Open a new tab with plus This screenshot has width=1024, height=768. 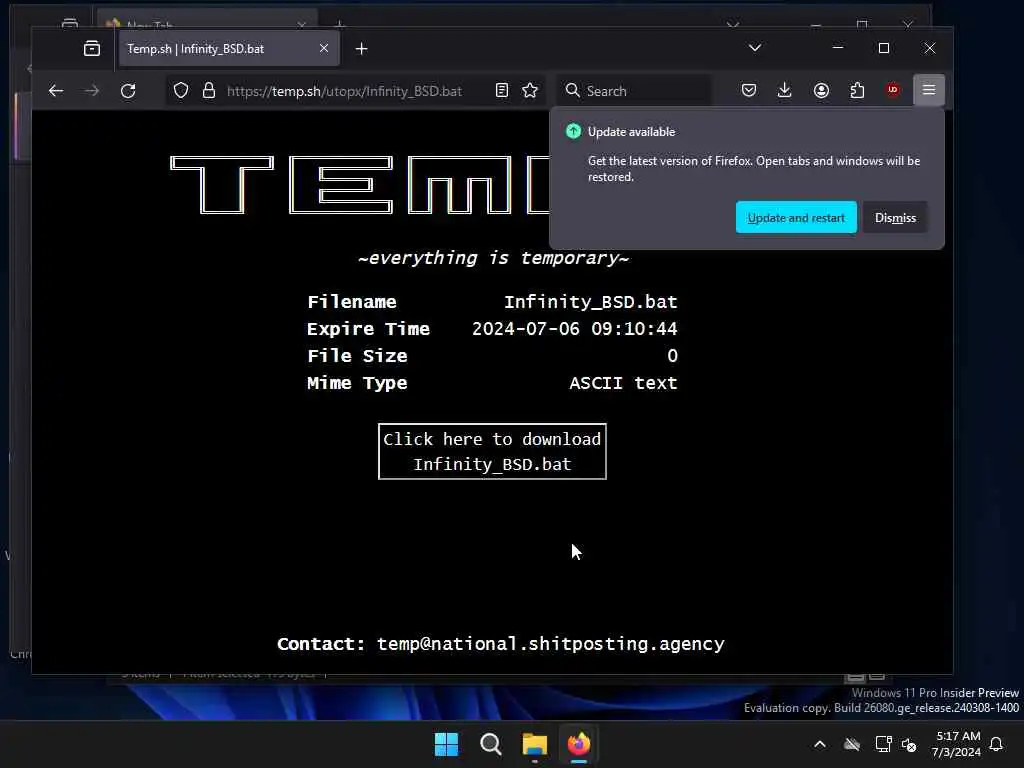(361, 49)
